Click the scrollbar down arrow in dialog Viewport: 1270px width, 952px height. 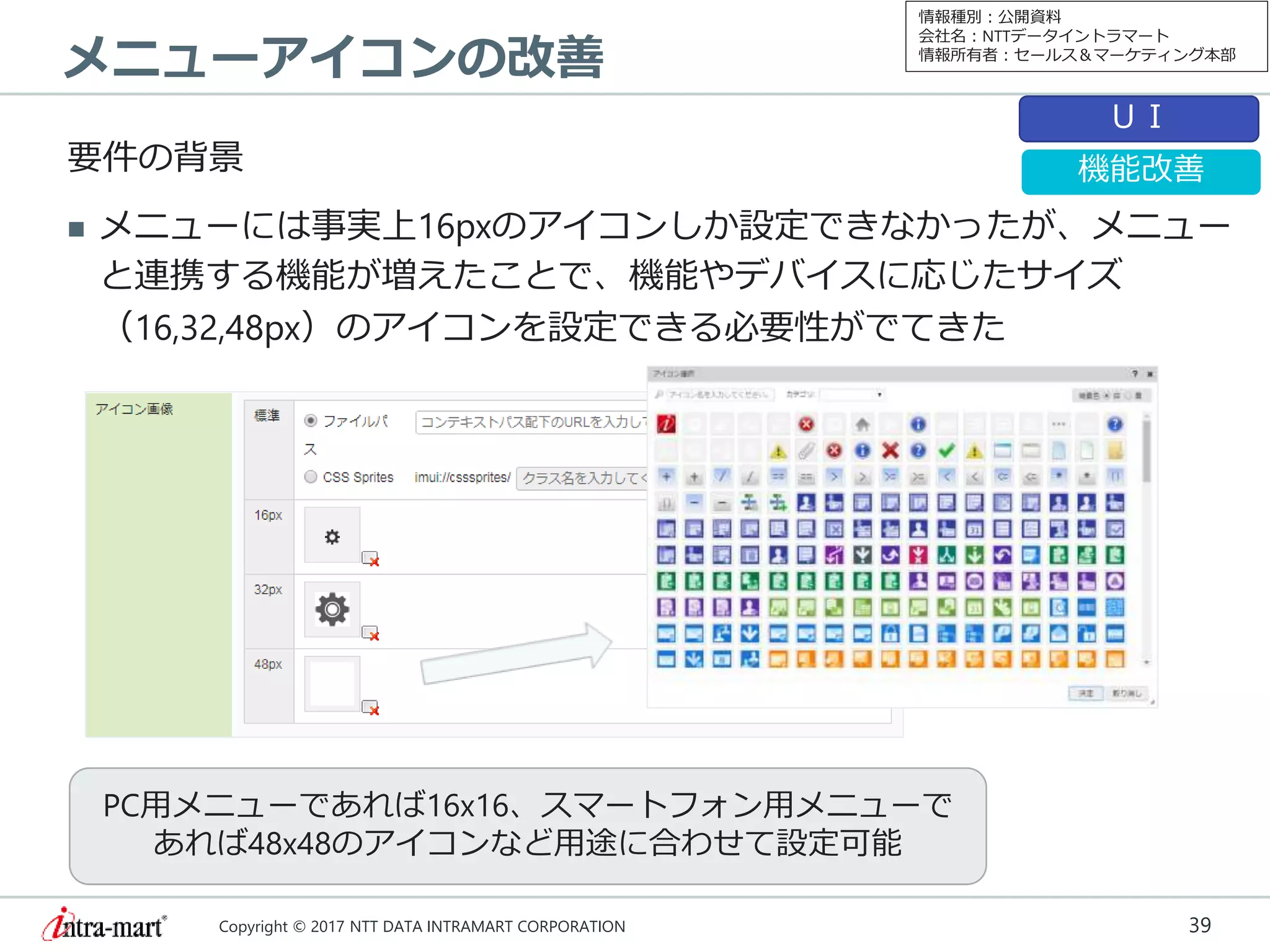click(1147, 663)
